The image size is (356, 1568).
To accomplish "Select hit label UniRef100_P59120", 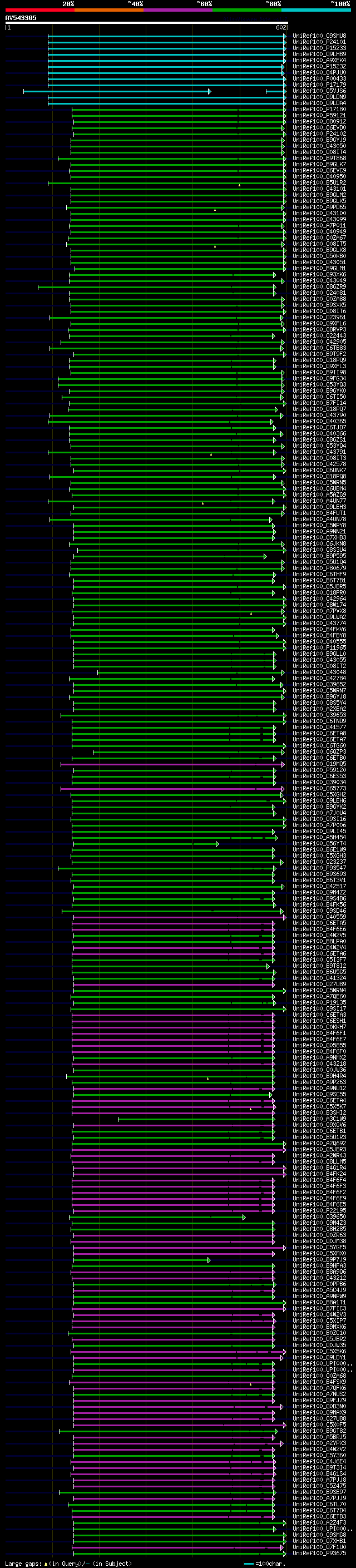I will click(319, 769).
